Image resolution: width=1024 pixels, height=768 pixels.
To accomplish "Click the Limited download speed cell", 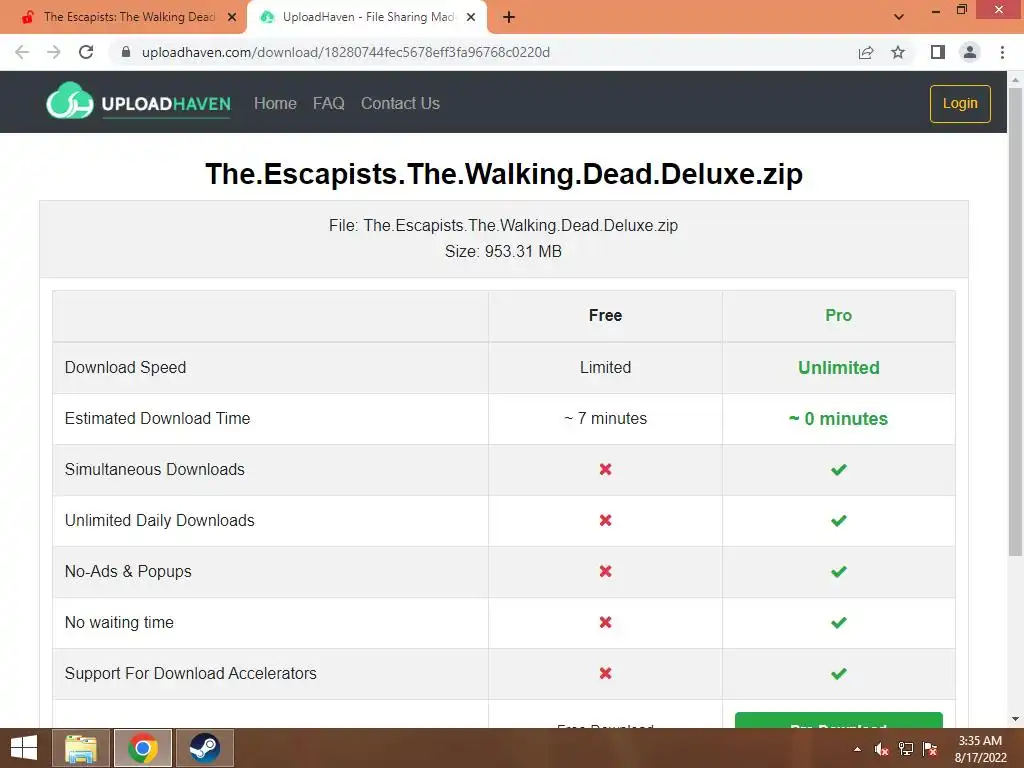I will (605, 367).
